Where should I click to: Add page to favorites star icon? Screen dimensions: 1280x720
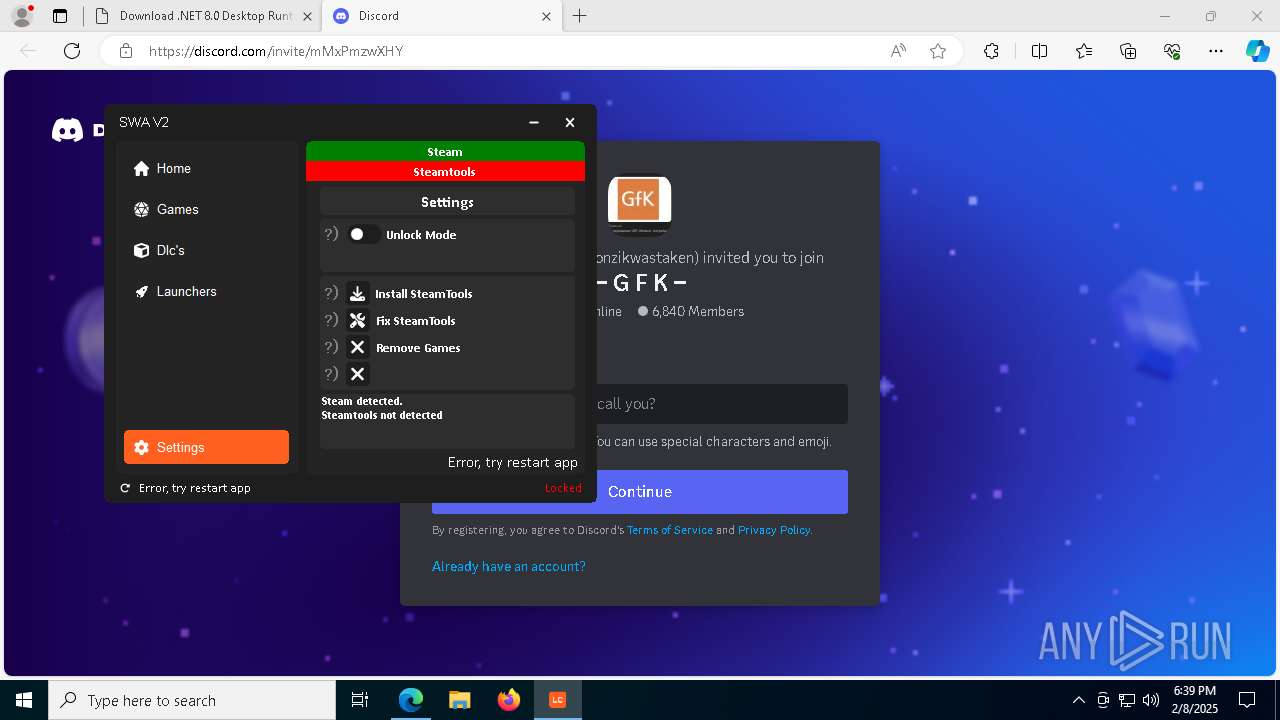938,51
